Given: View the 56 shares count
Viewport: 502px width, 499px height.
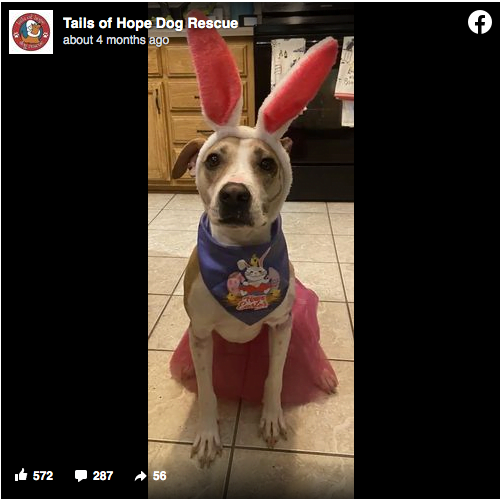Looking at the screenshot, I should click(x=159, y=476).
